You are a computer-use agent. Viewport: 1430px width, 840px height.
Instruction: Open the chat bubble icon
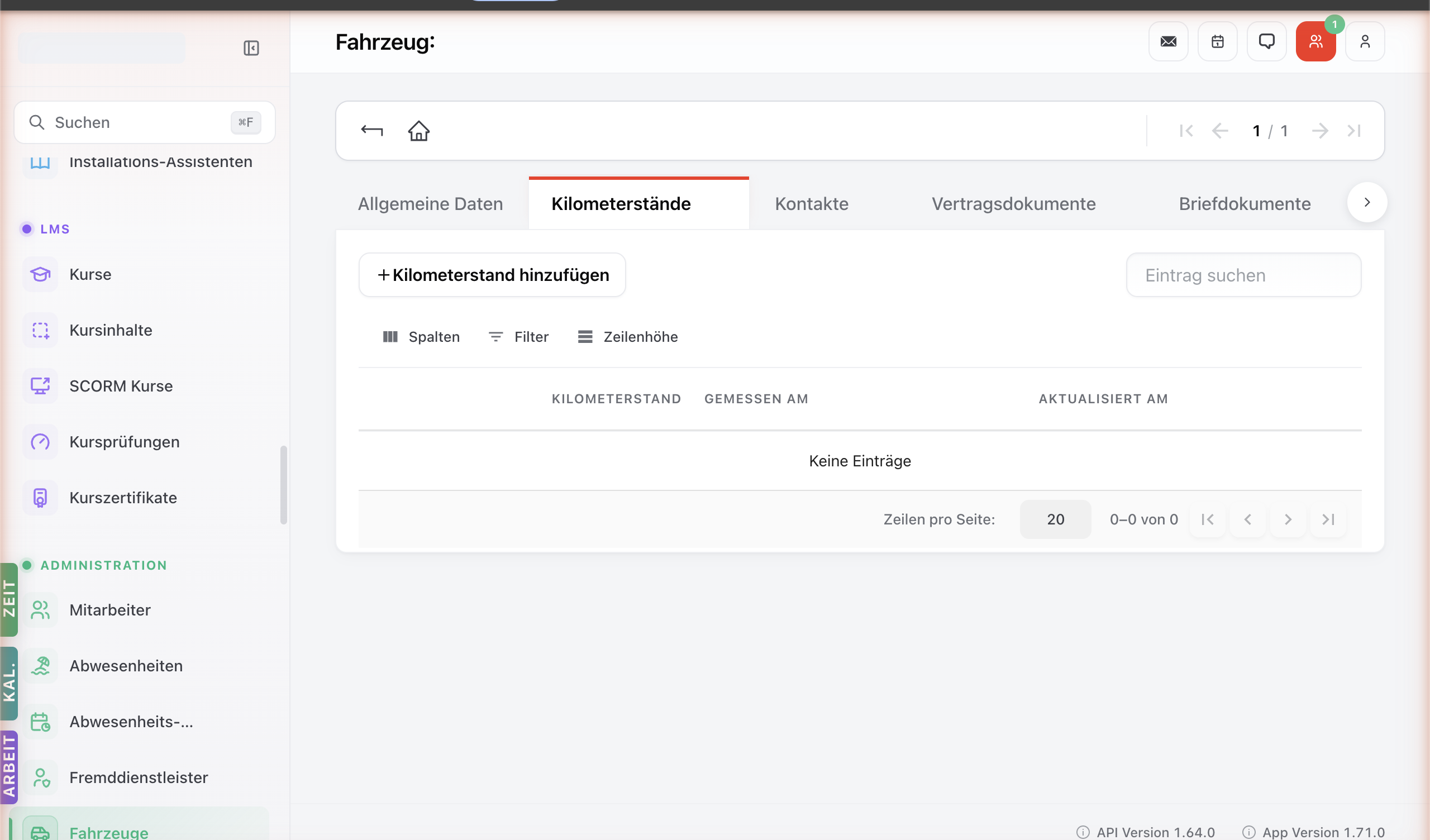click(x=1266, y=41)
